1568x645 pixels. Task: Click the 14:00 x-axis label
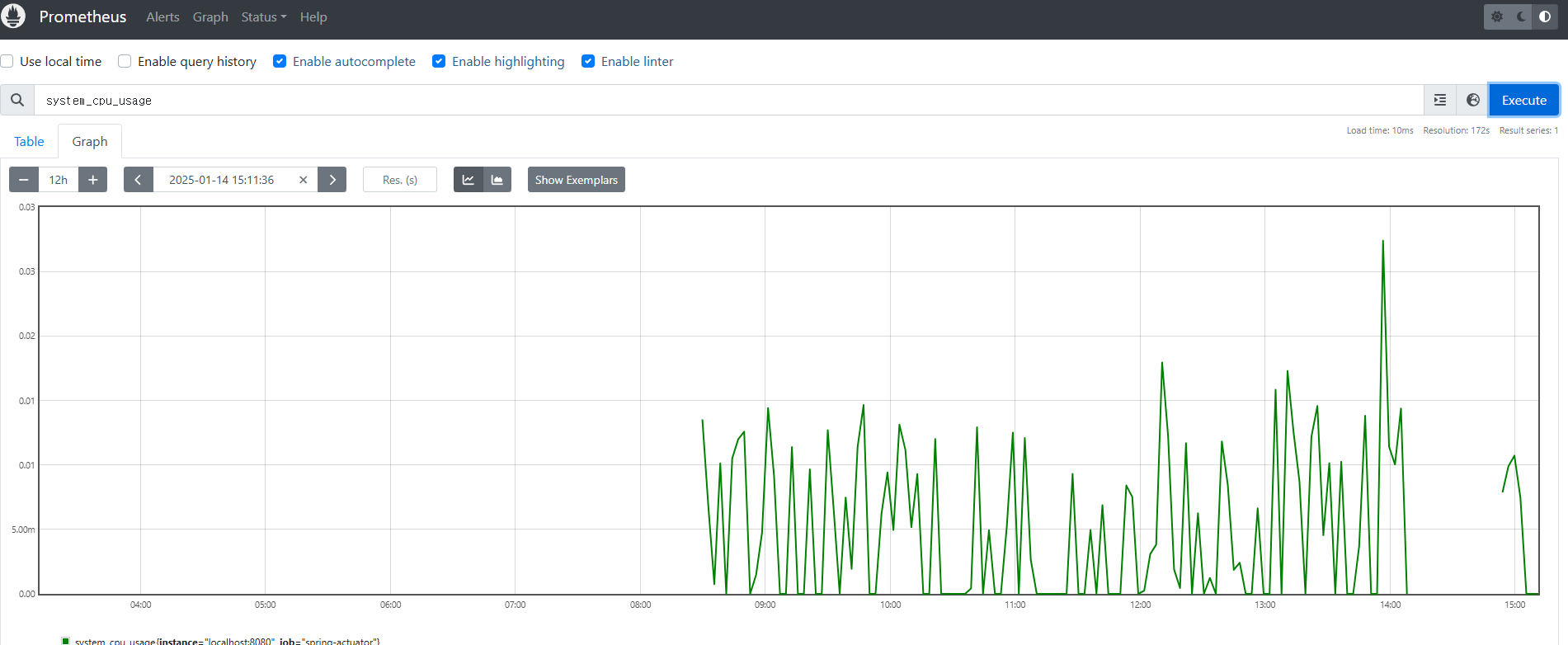pyautogui.click(x=1390, y=605)
